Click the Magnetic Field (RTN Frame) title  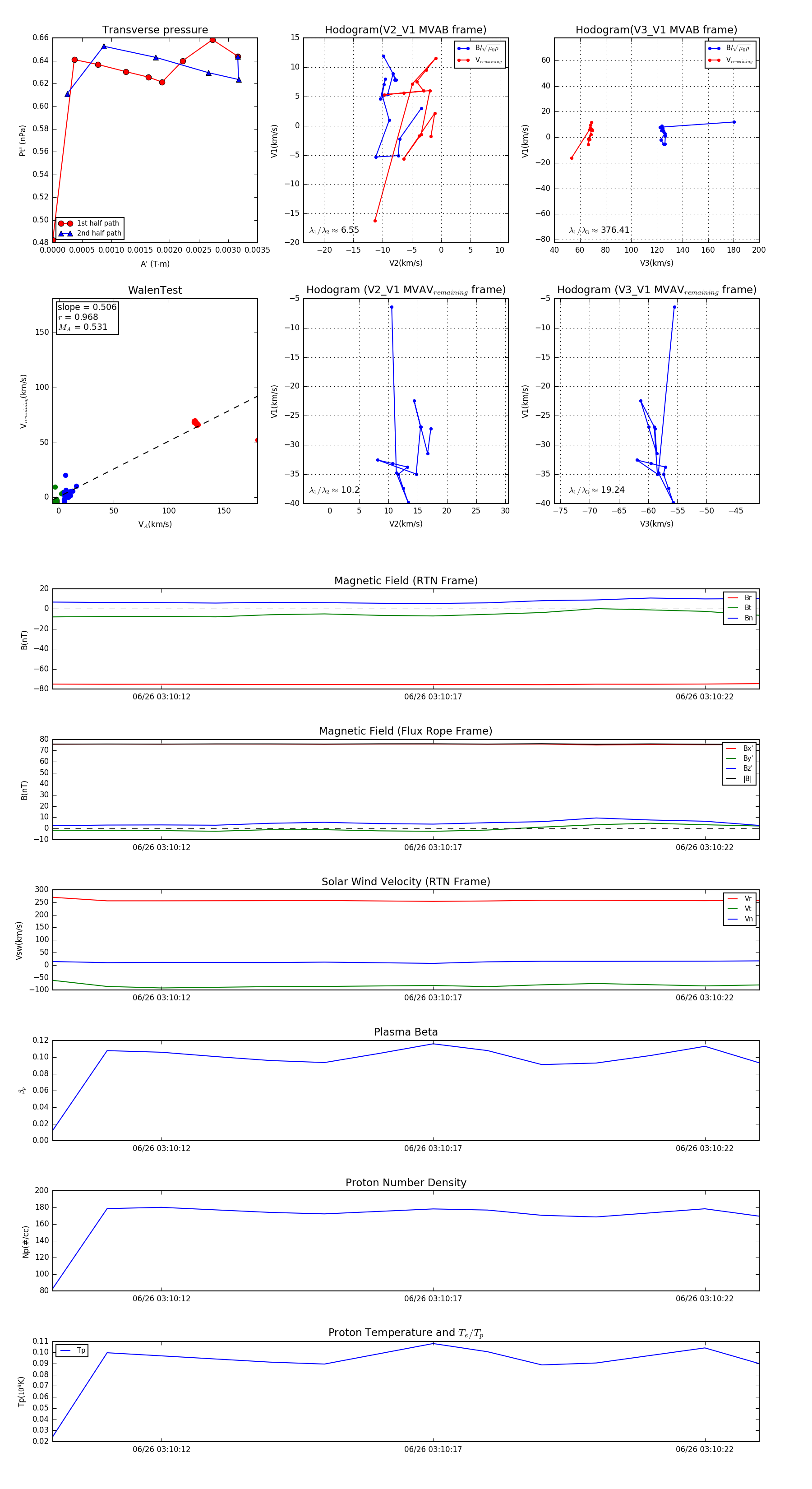point(406,581)
